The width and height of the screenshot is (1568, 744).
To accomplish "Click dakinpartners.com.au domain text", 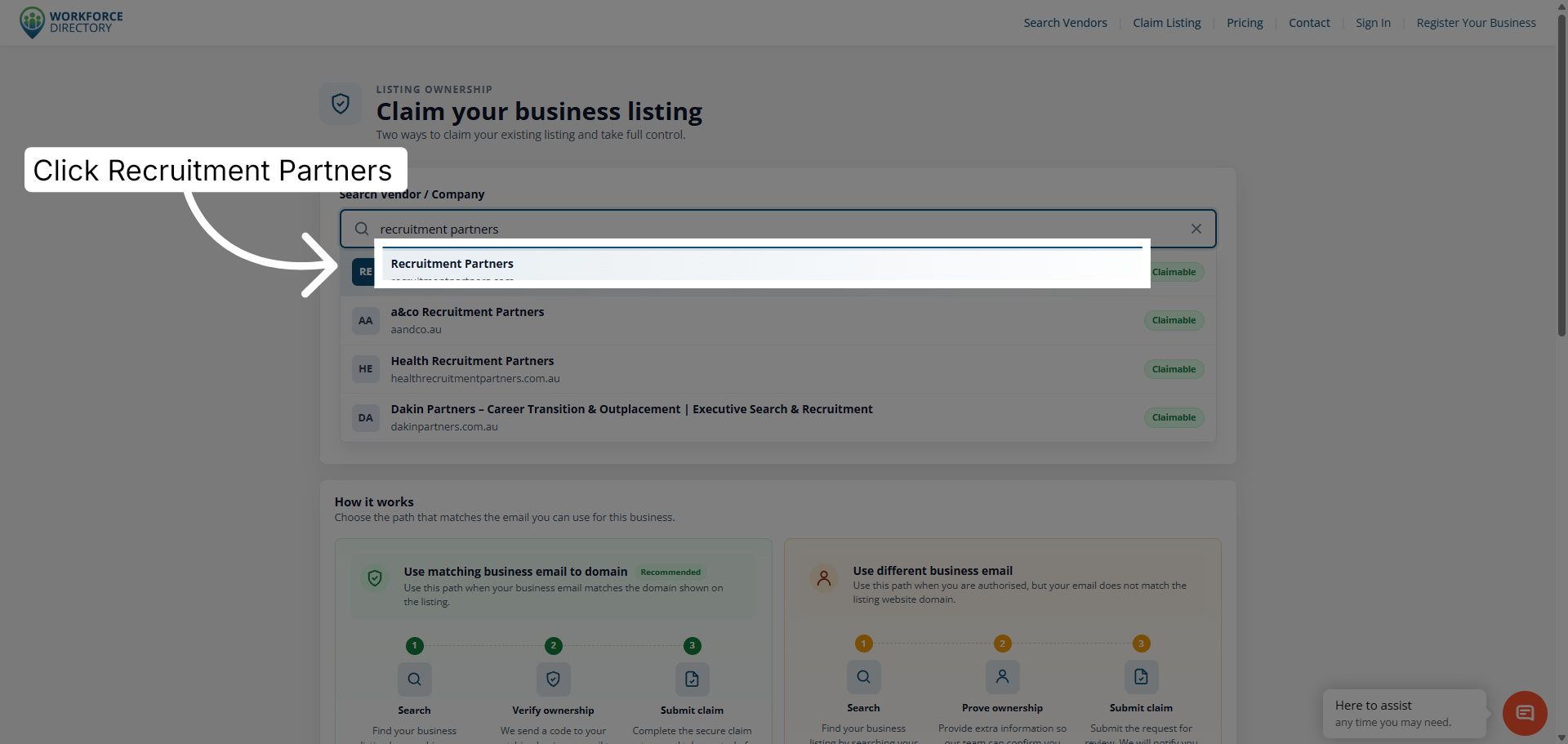I will point(444,427).
